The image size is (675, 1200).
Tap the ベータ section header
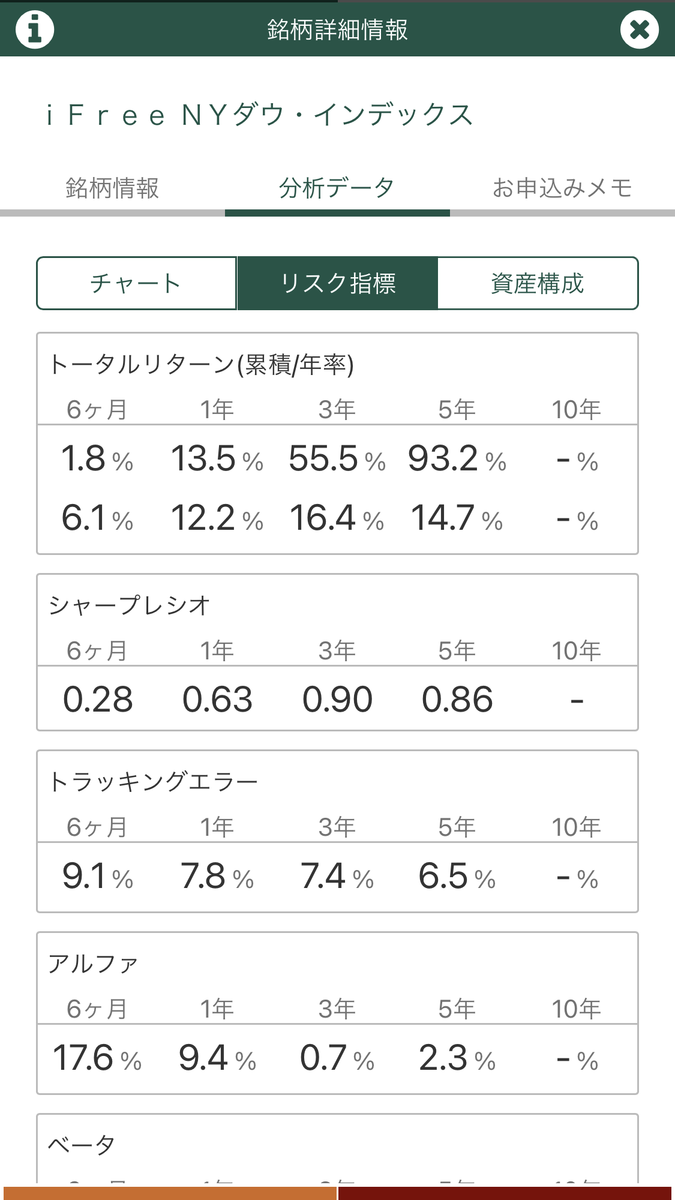pyautogui.click(x=82, y=1144)
